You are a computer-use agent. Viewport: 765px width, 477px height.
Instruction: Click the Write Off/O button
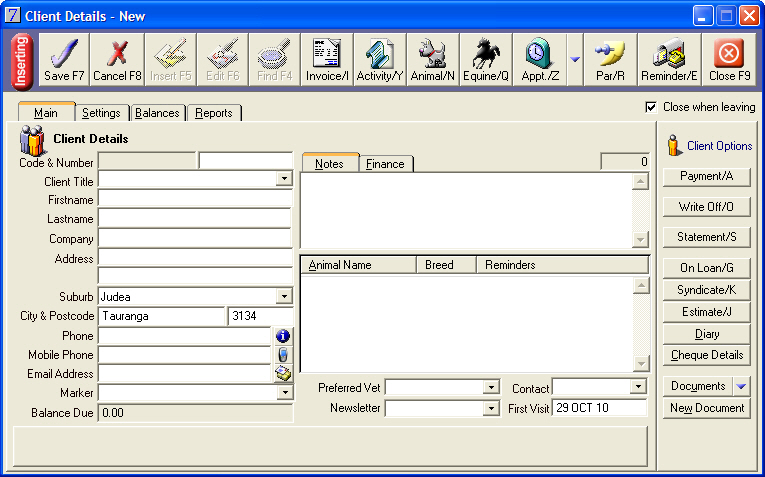(706, 207)
